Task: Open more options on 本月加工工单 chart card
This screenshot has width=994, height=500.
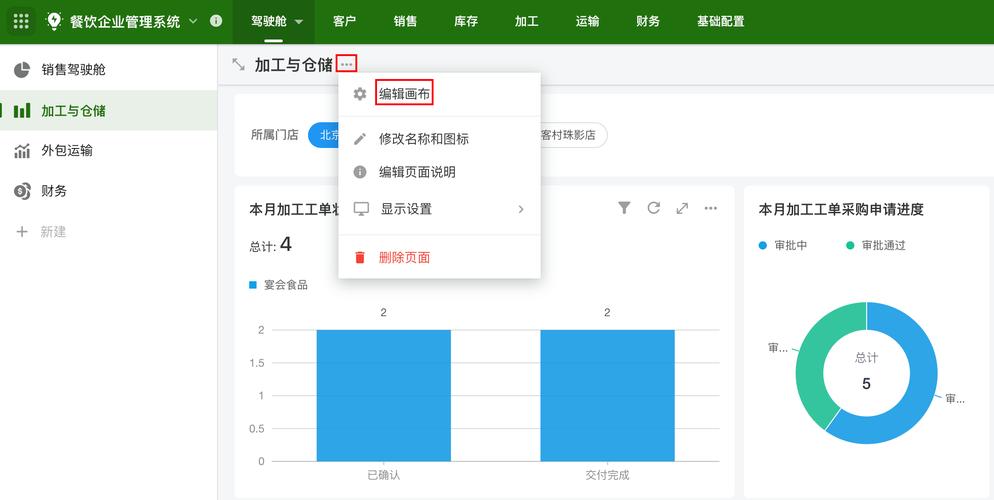Action: tap(711, 208)
